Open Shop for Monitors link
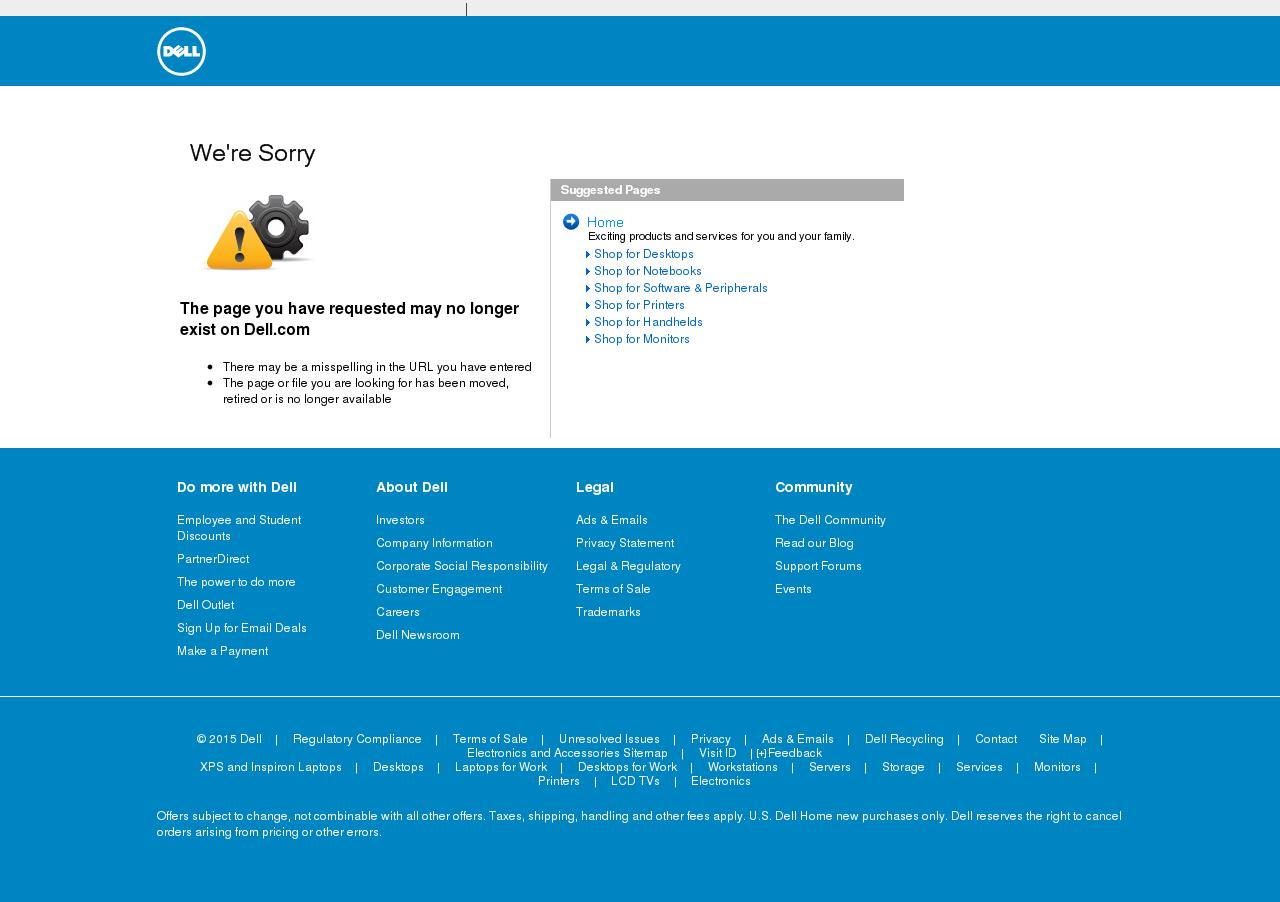Image resolution: width=1280 pixels, height=902 pixels. pos(642,339)
